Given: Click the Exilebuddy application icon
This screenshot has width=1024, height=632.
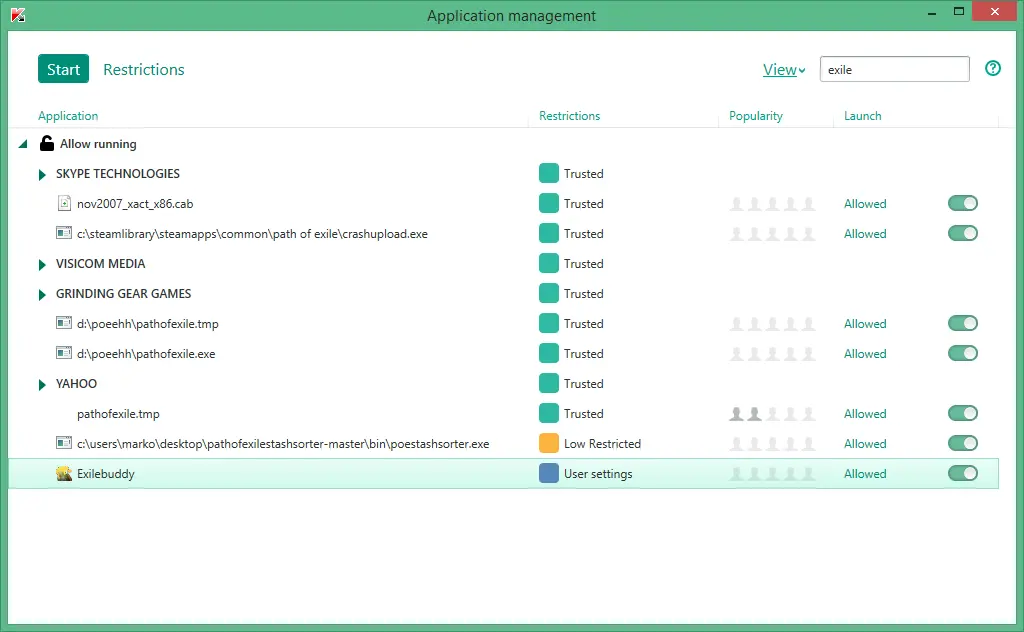Looking at the screenshot, I should click(64, 473).
